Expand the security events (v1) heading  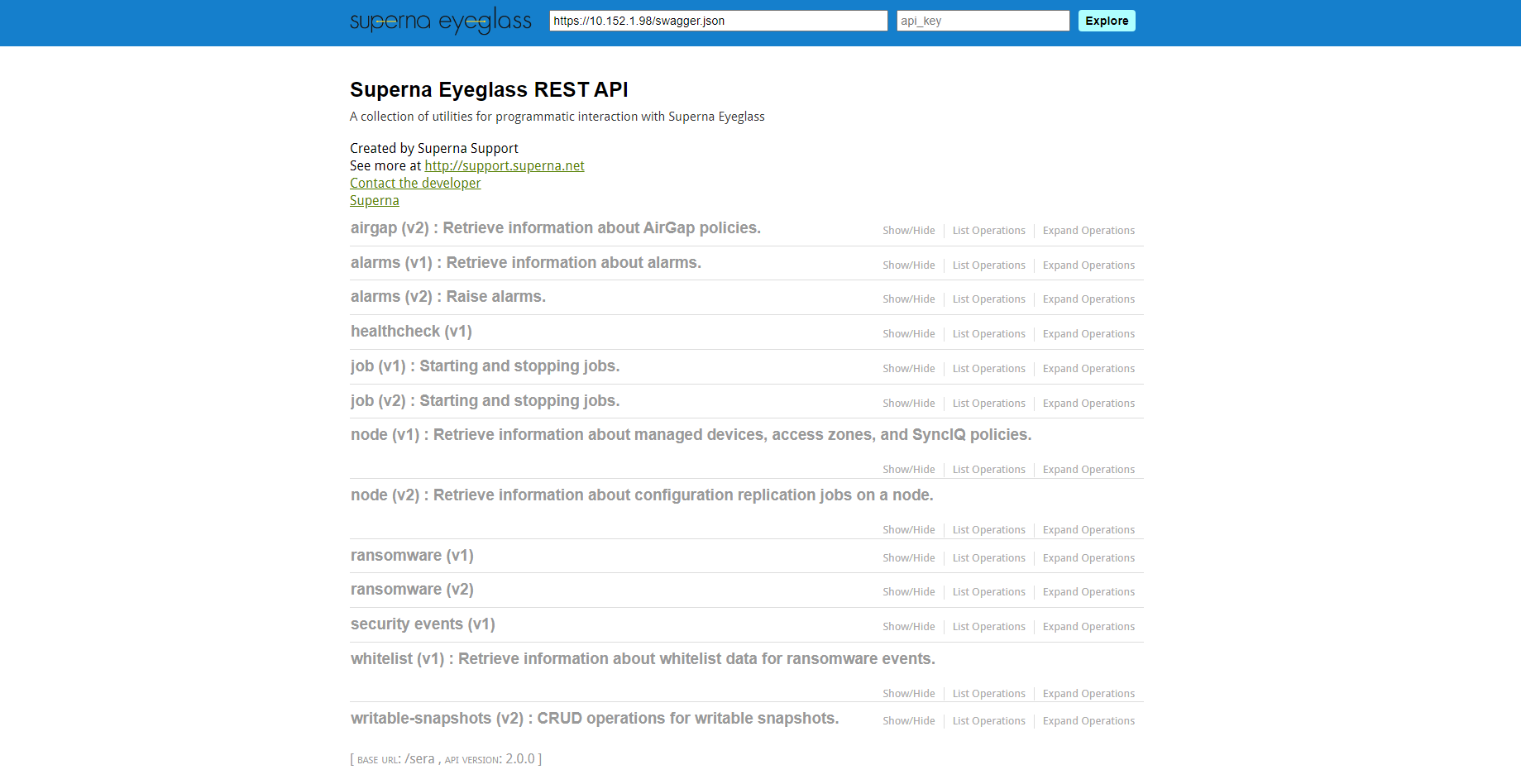(423, 624)
